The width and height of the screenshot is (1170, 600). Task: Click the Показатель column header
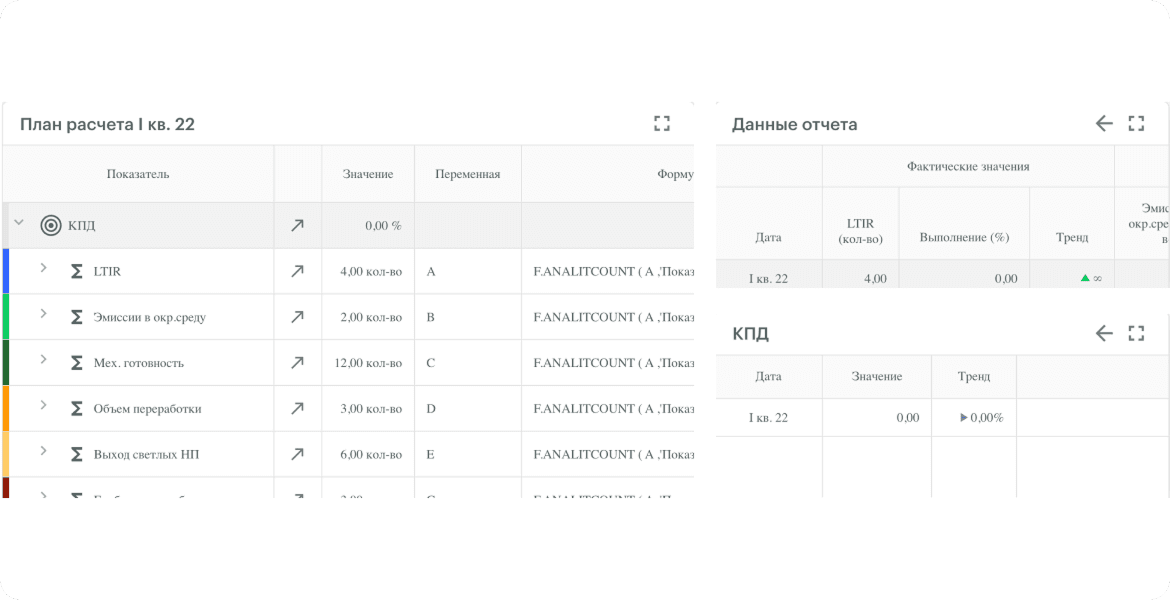(138, 174)
